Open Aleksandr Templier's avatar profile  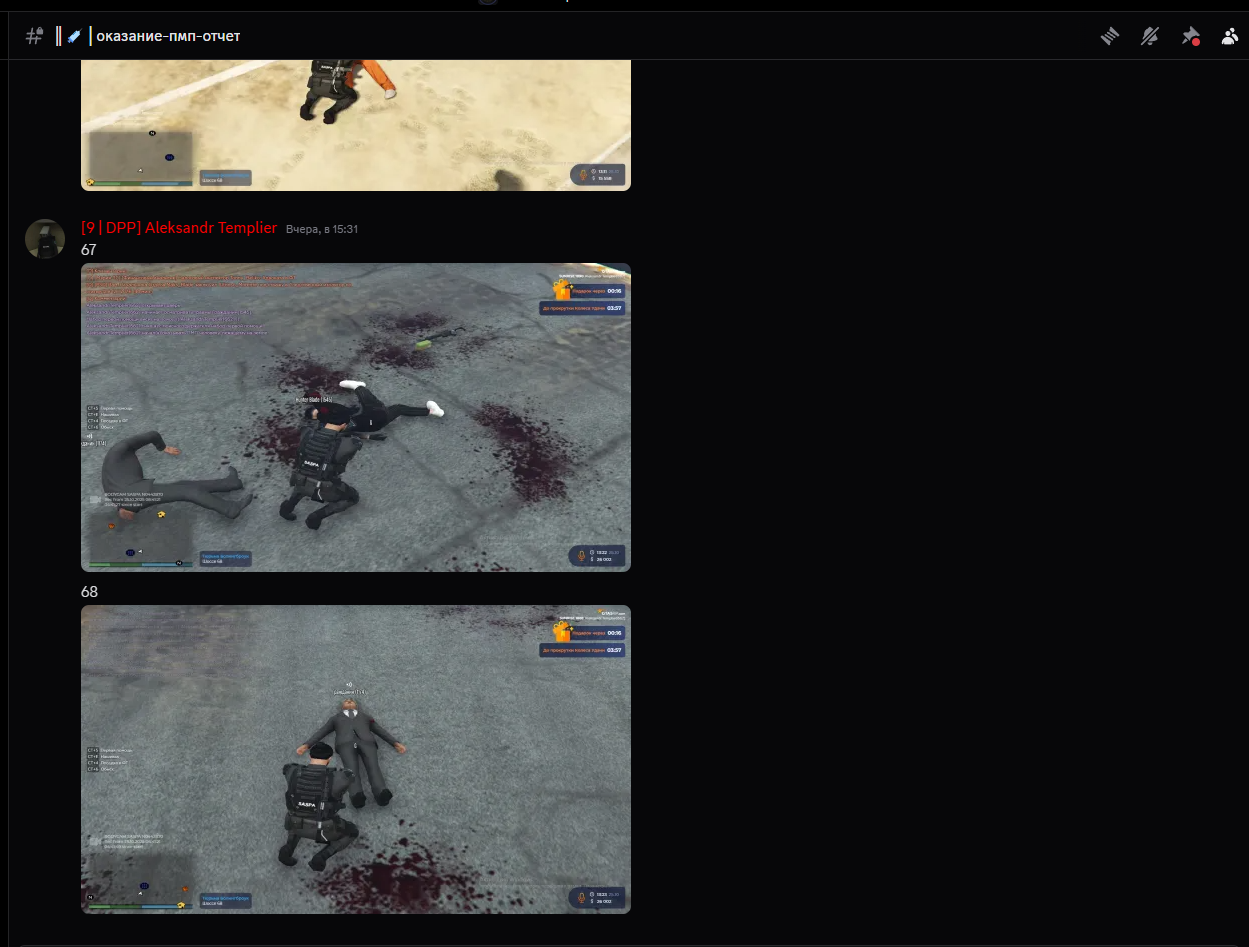point(45,239)
